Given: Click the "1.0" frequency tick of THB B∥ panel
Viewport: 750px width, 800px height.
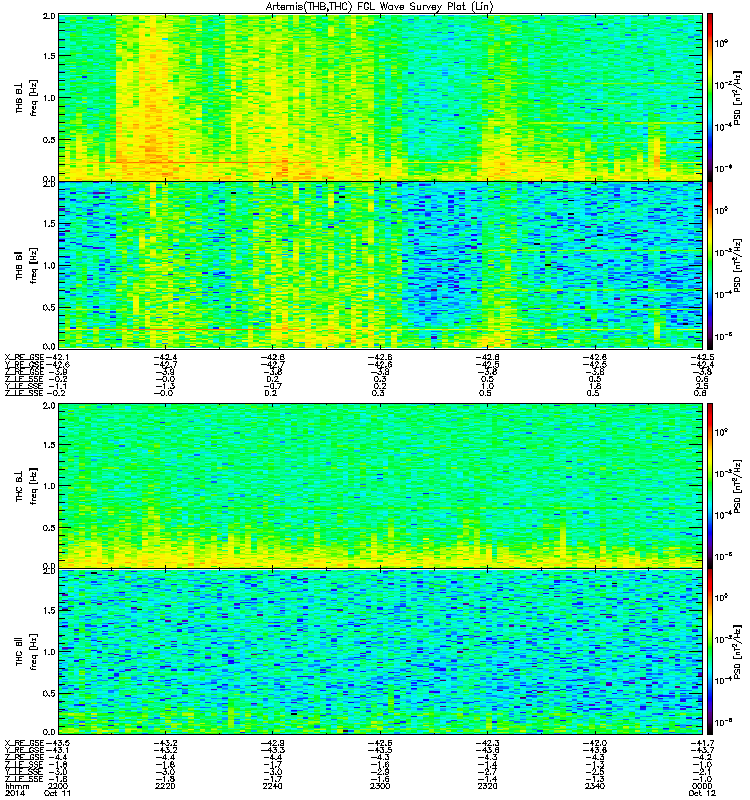Looking at the screenshot, I should click(x=49, y=265).
